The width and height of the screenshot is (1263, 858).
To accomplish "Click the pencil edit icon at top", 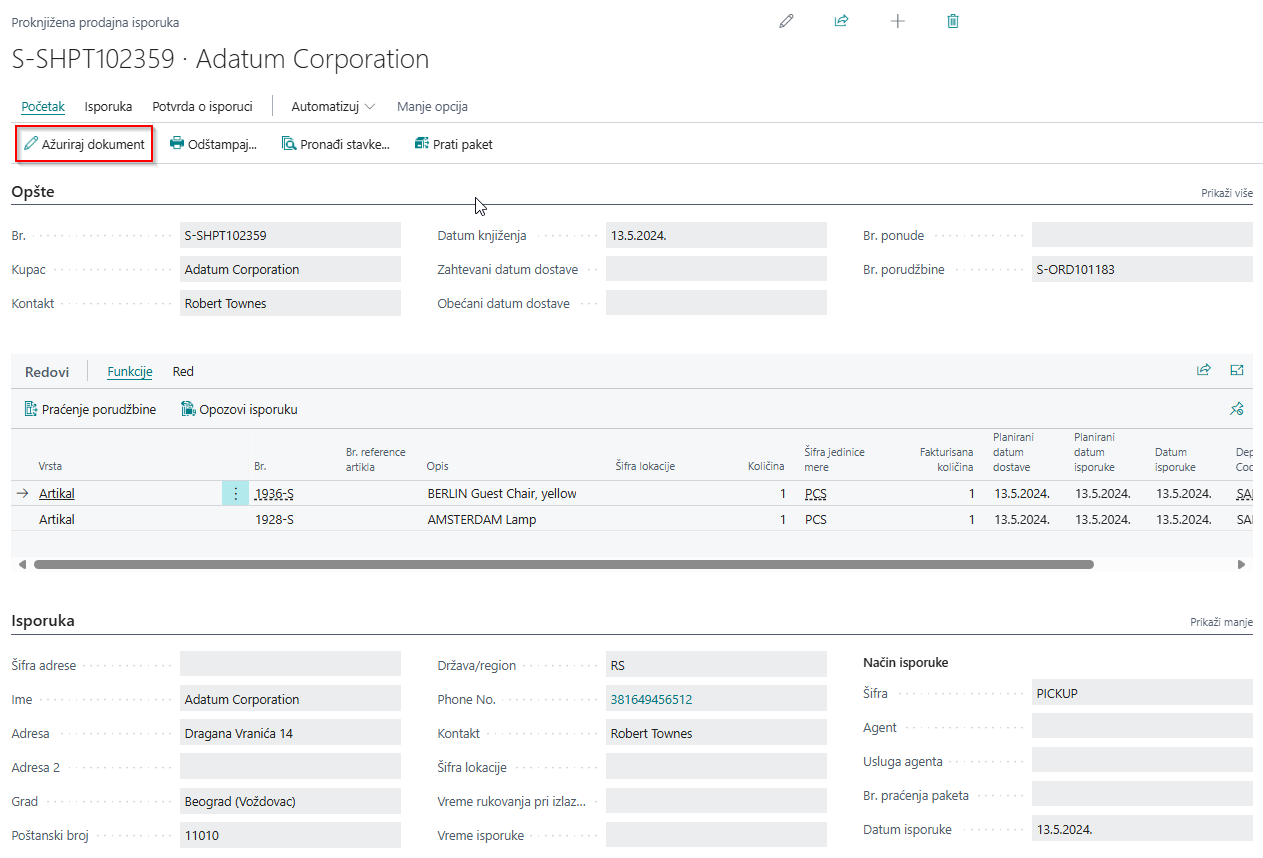I will pyautogui.click(x=786, y=21).
